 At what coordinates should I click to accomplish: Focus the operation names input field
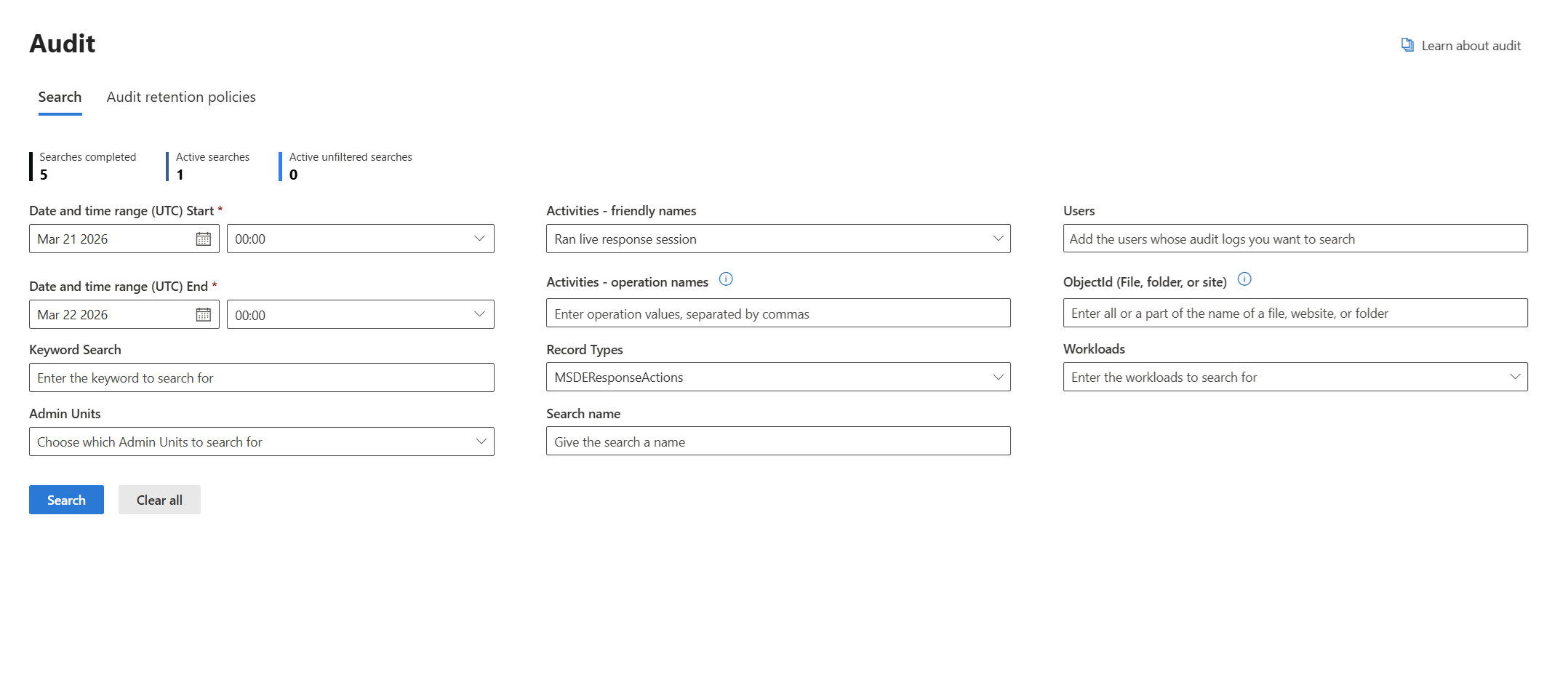coord(777,313)
